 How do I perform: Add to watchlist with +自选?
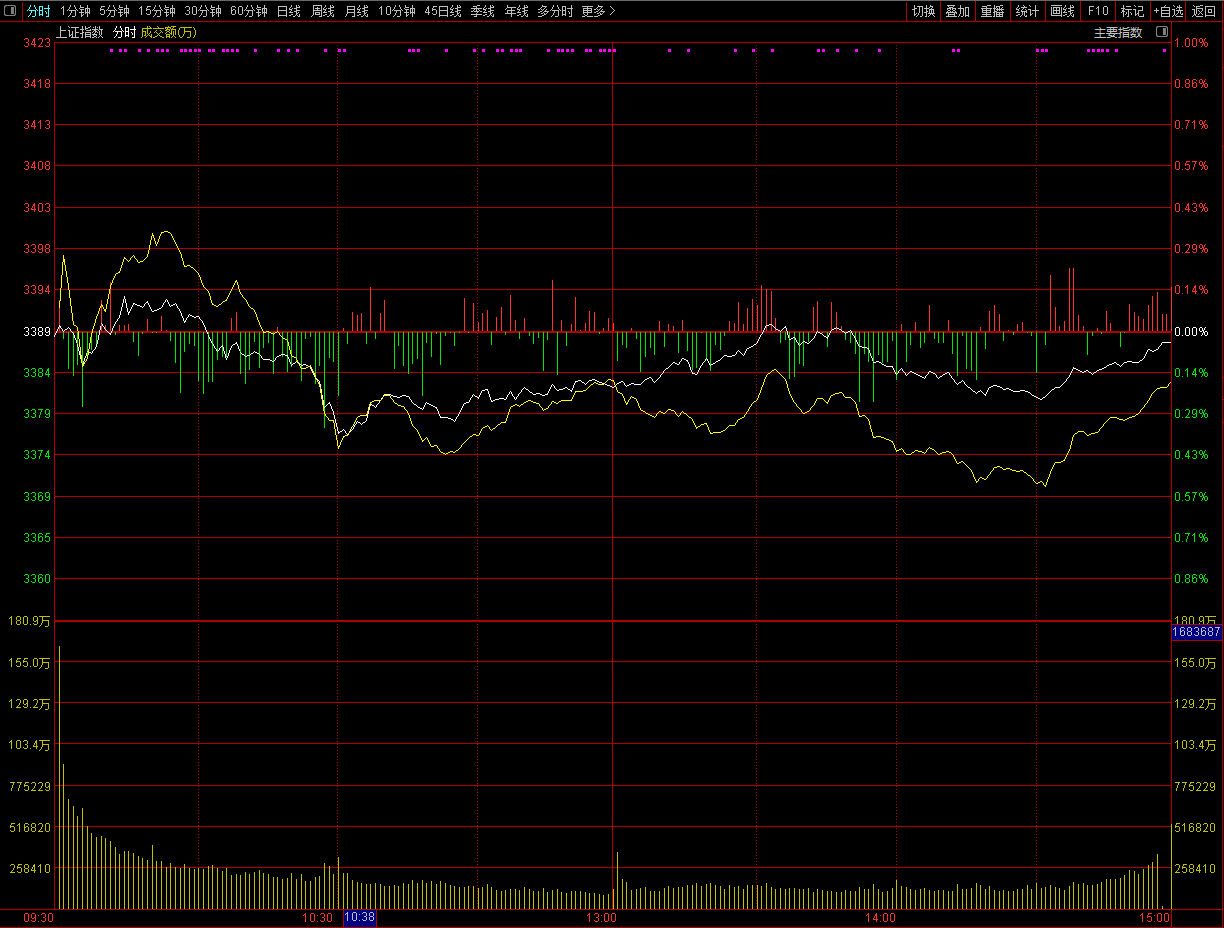click(1167, 11)
